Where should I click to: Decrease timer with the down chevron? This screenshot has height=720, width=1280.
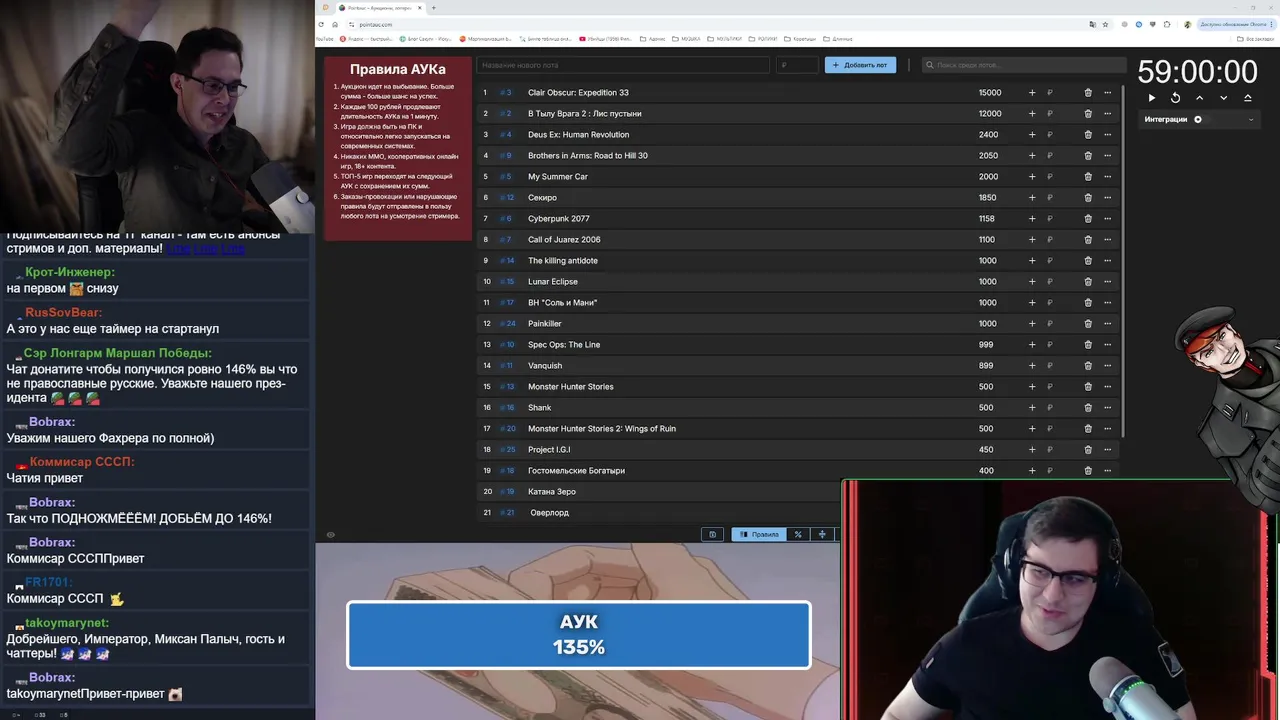pos(1223,98)
